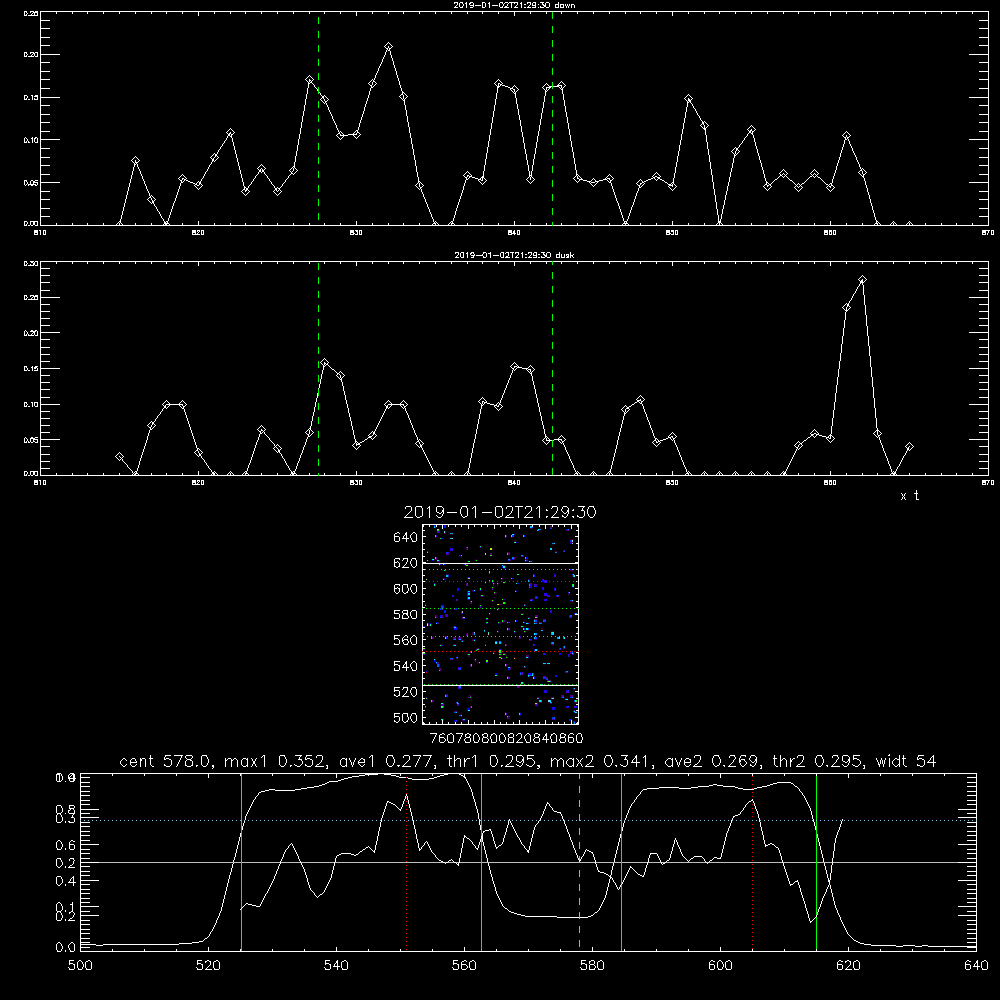Click the right green dashed line in dawn plot
The image size is (1000, 1000).
552,118
